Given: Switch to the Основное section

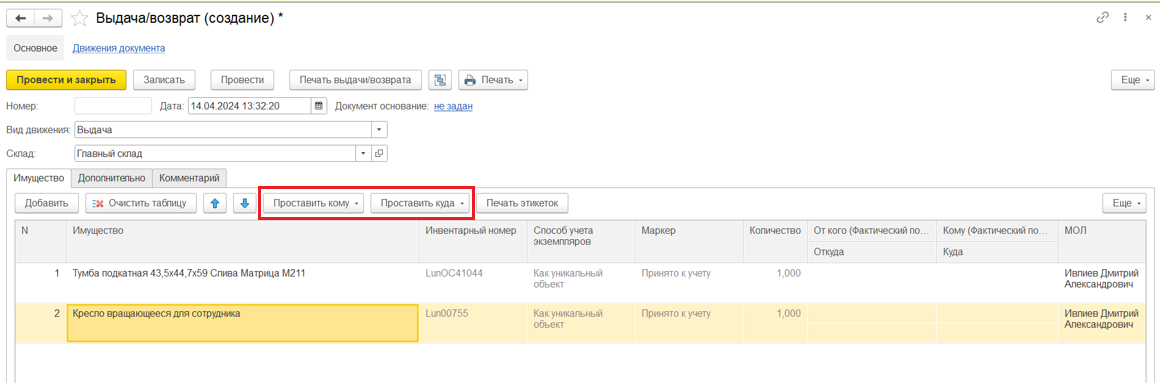Looking at the screenshot, I should pos(36,48).
